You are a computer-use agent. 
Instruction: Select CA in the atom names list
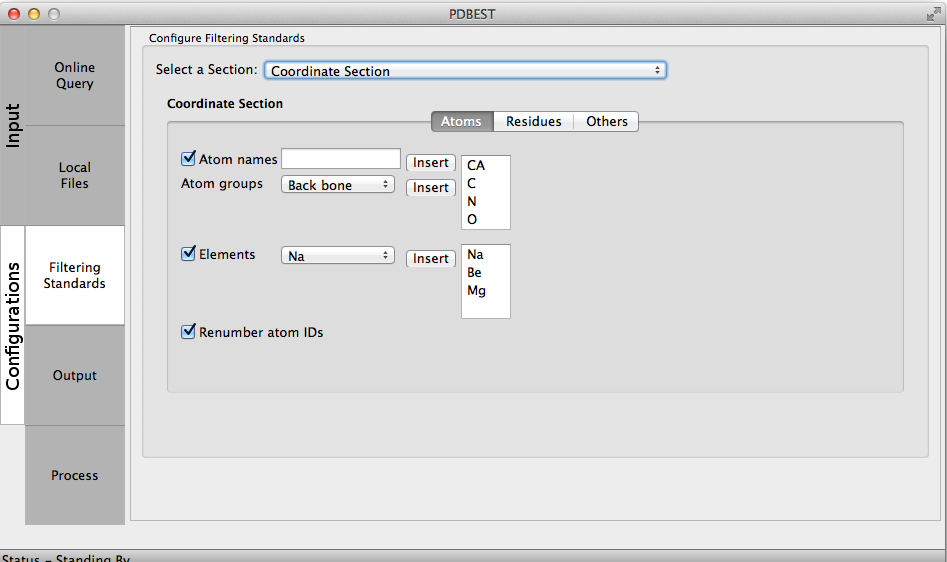coord(476,166)
